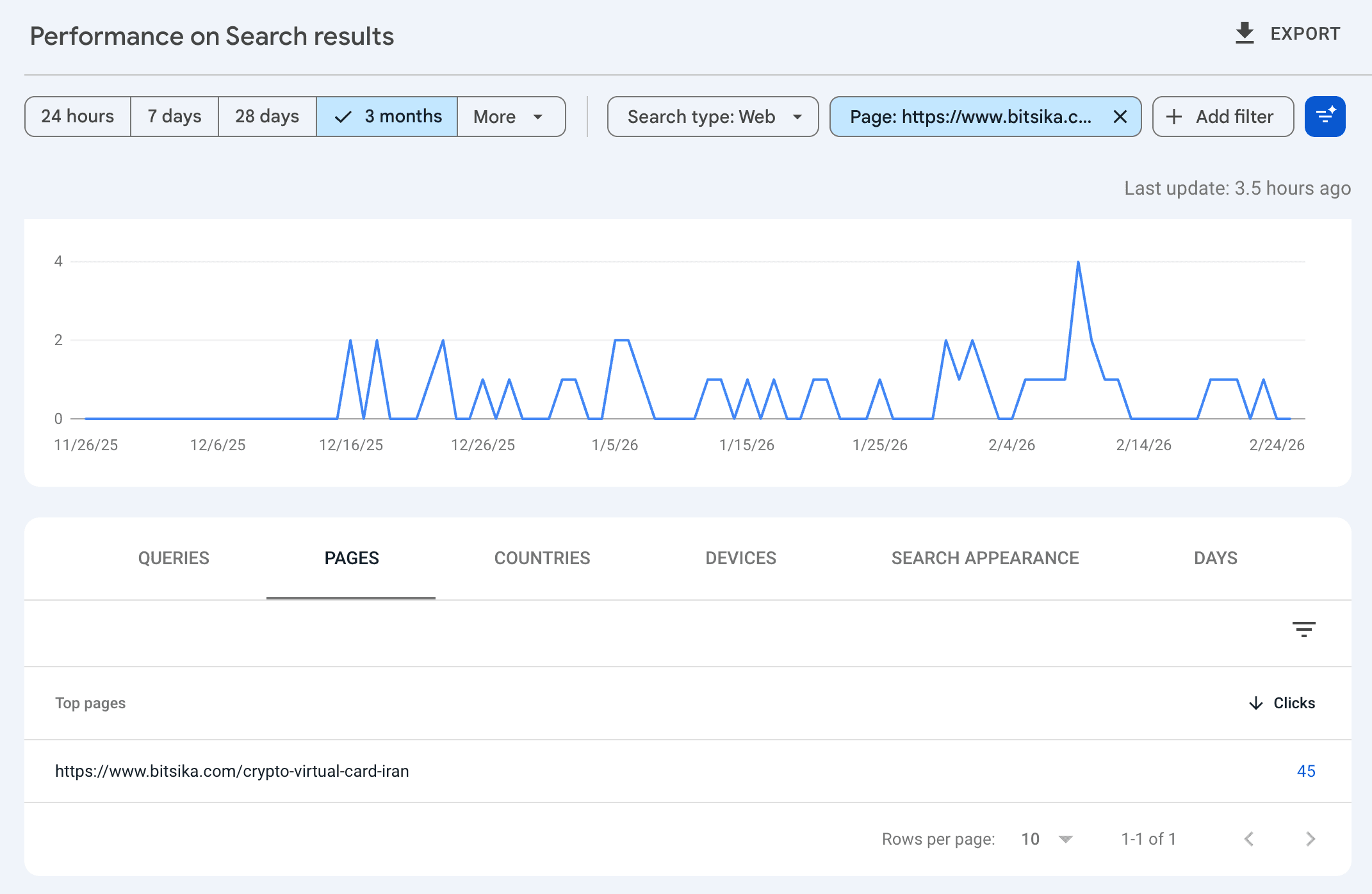1372x894 pixels.
Task: Open the Search type: Web dropdown
Action: [712, 117]
